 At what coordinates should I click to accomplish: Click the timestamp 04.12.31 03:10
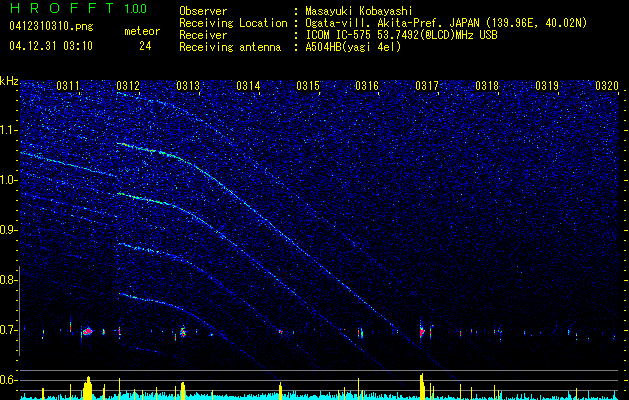[x=51, y=46]
